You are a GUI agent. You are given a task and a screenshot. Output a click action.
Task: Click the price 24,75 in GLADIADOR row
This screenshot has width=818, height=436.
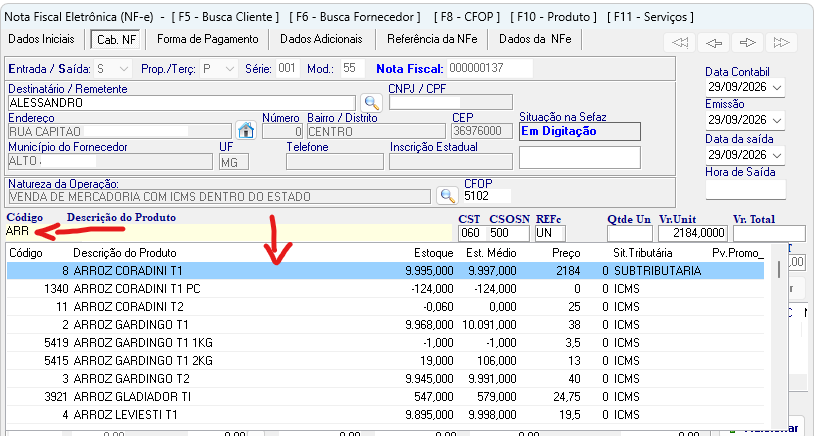coord(567,397)
